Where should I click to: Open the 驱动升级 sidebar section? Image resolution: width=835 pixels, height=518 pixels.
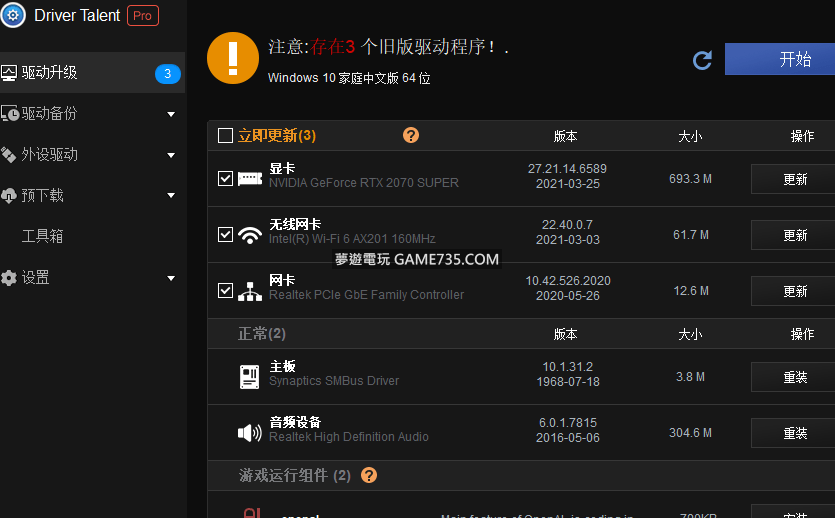[50, 73]
